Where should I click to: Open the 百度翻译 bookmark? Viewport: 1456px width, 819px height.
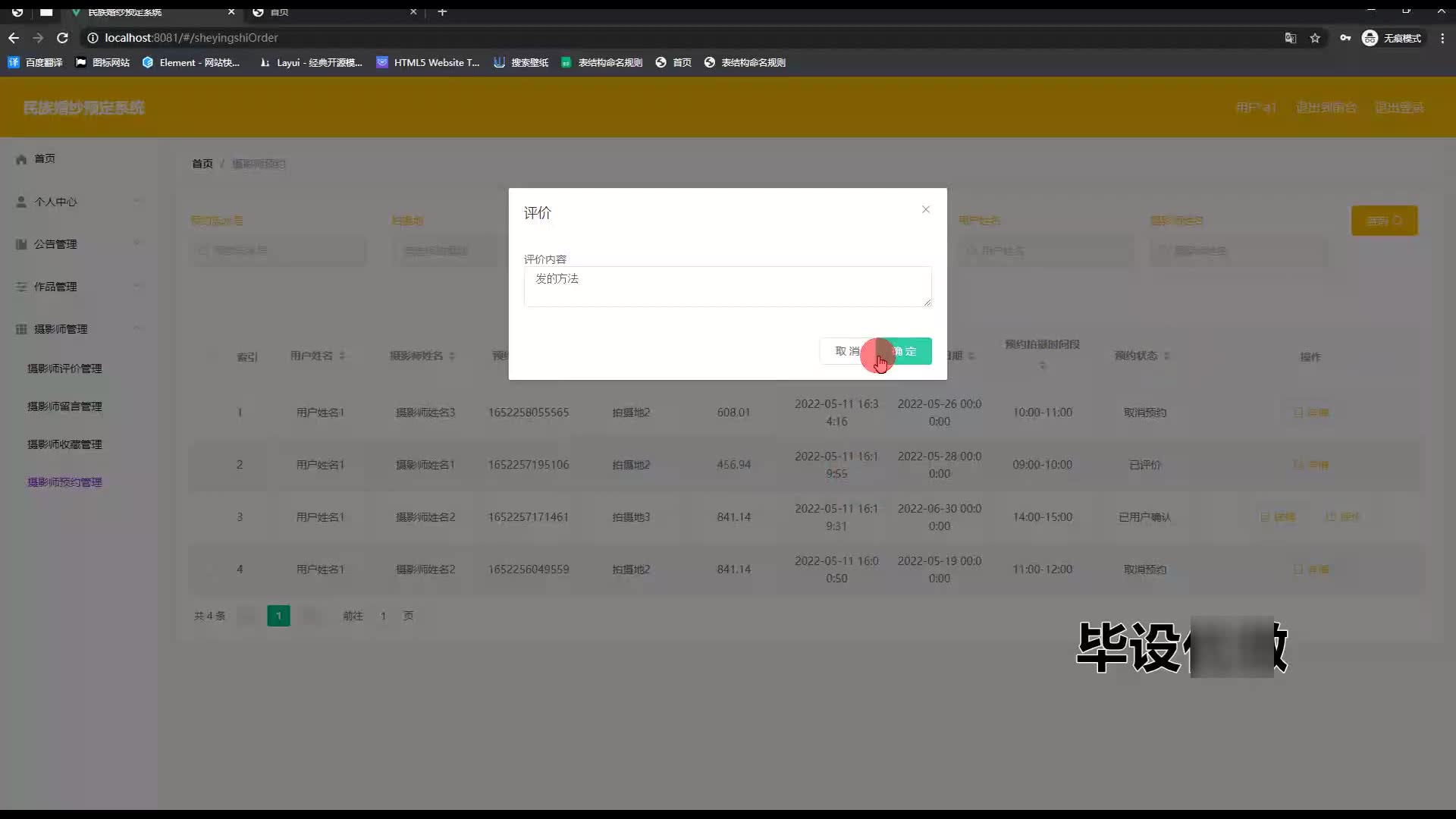pyautogui.click(x=35, y=62)
